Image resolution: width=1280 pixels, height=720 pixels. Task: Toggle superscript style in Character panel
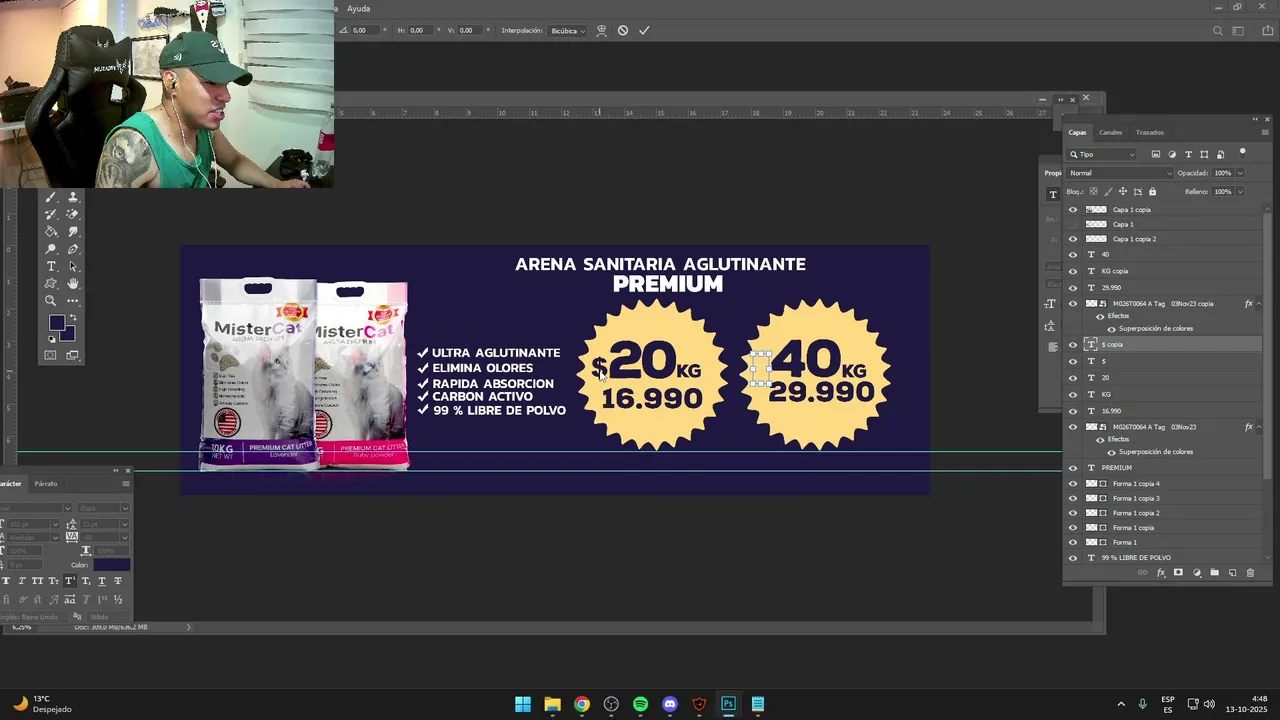[x=69, y=581]
